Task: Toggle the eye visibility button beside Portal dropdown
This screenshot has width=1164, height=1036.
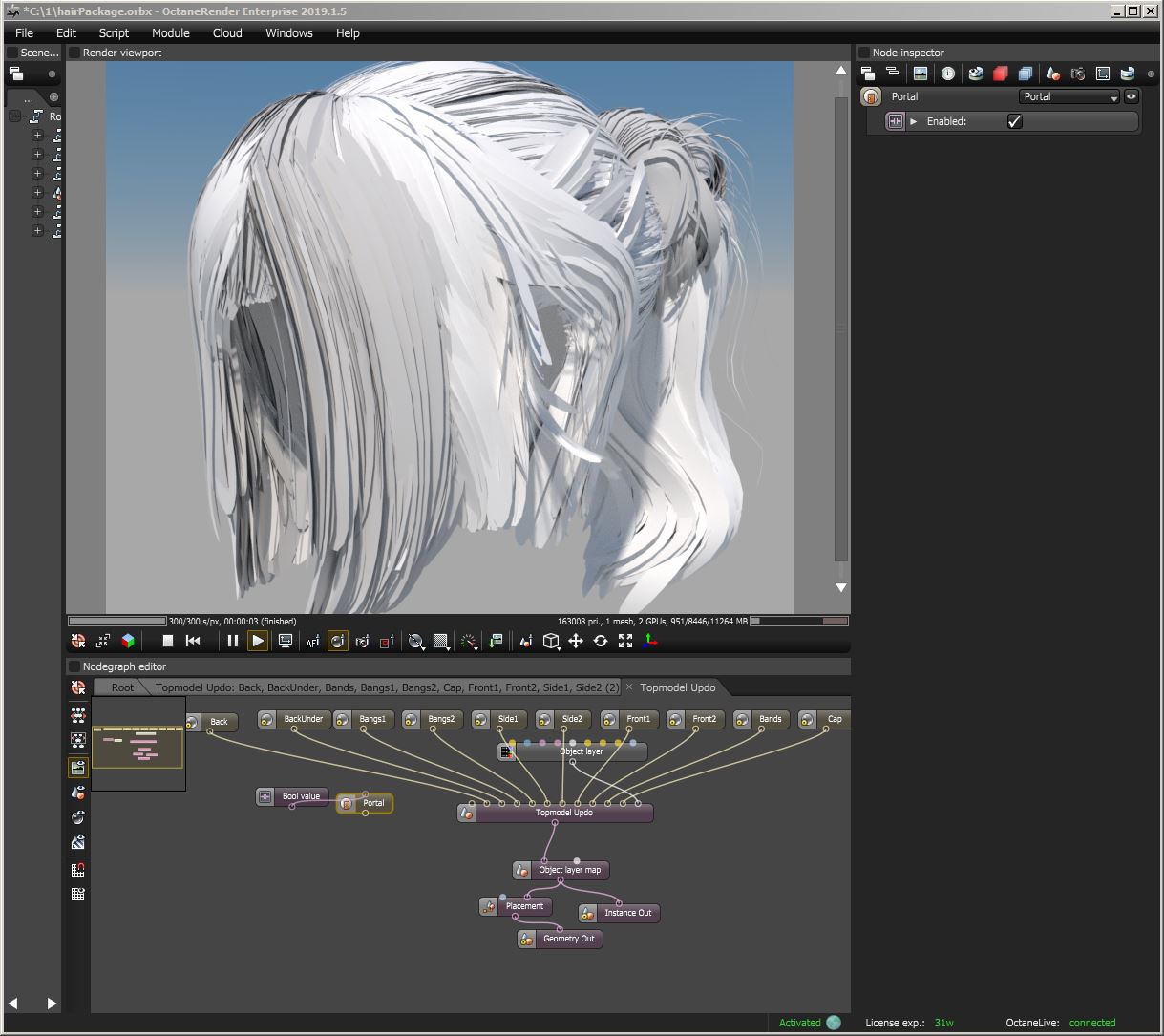Action: coord(1132,96)
